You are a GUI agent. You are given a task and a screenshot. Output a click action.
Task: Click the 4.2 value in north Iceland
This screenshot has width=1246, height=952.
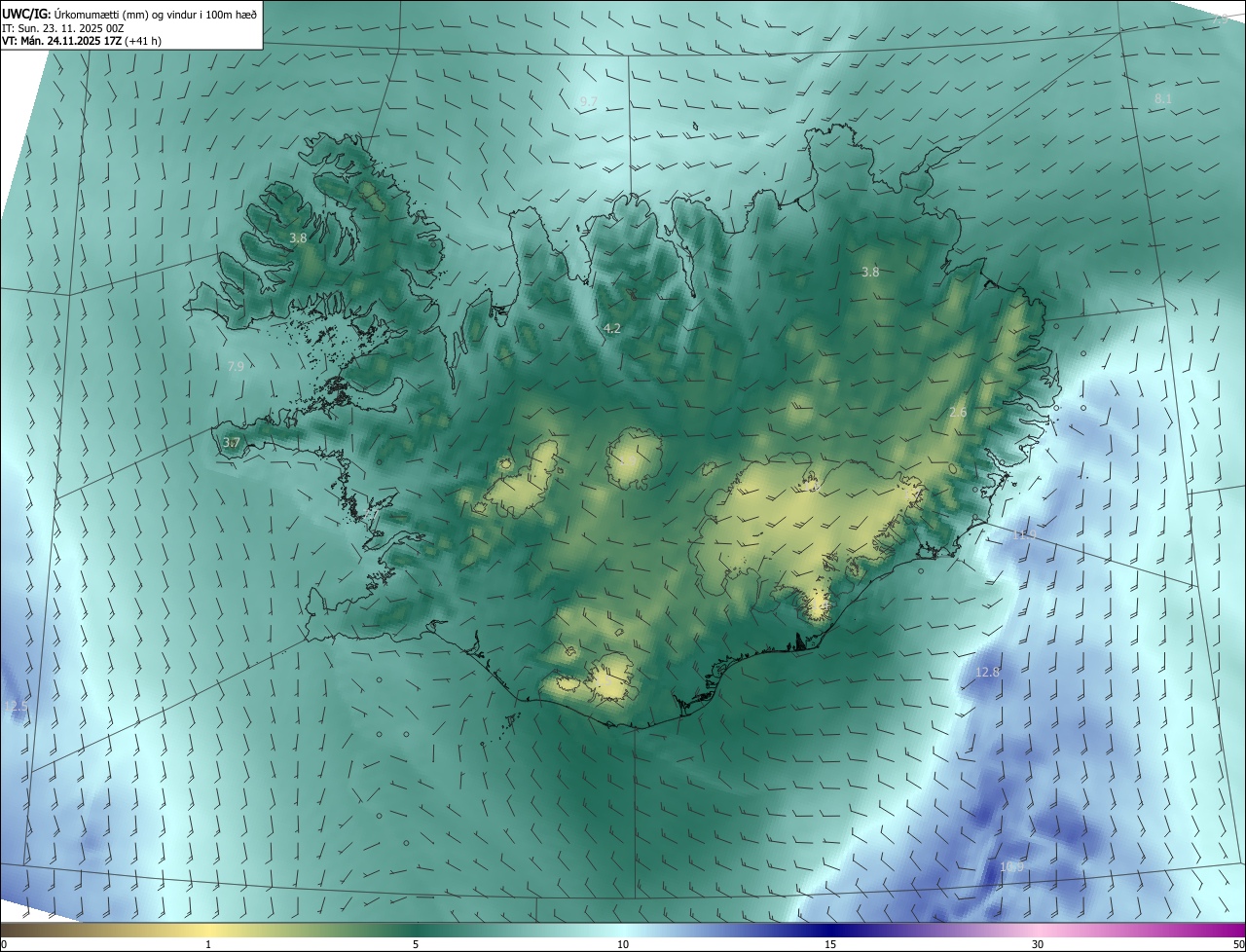coord(612,329)
